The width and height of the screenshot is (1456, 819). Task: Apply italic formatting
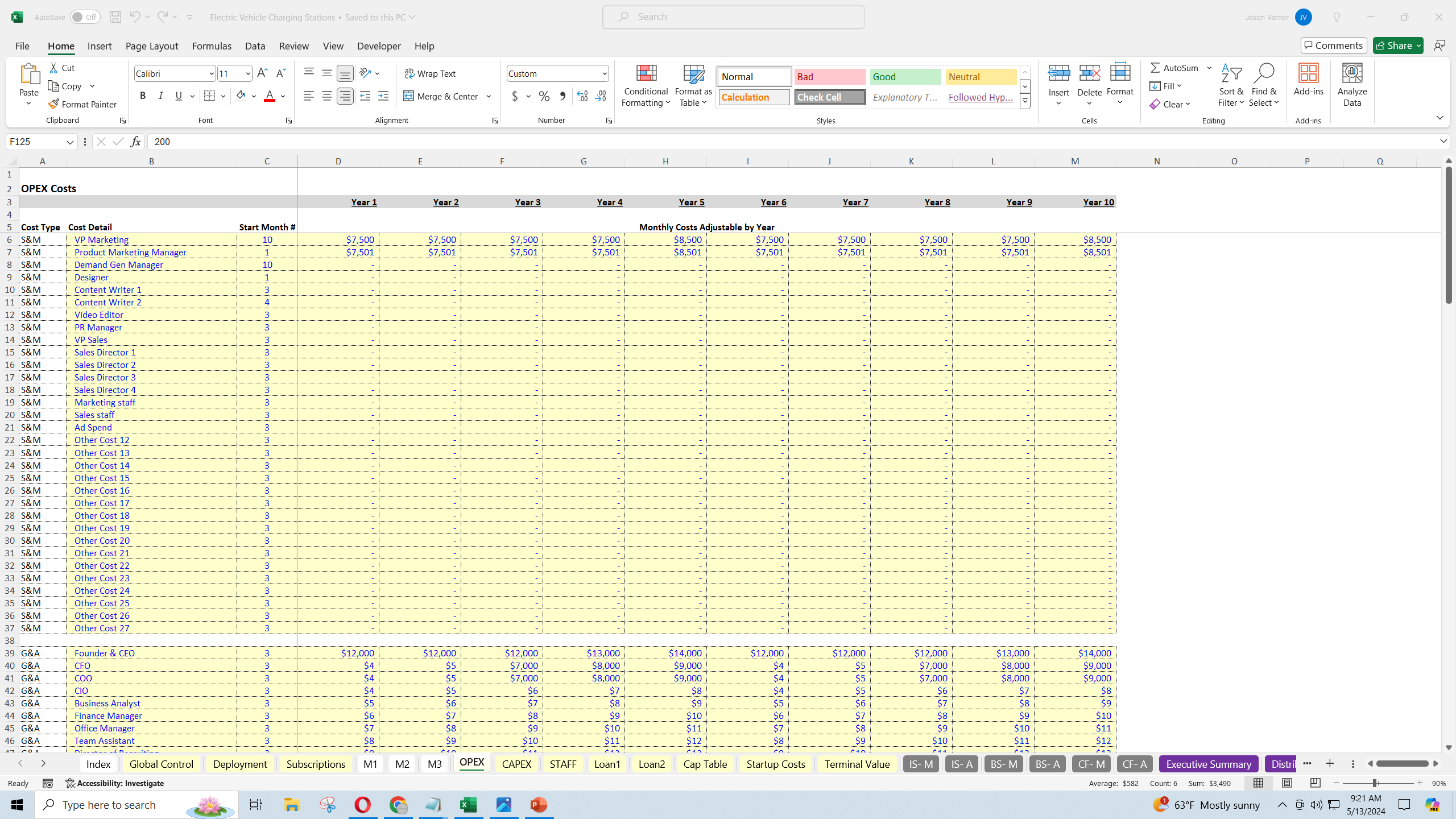(x=161, y=96)
